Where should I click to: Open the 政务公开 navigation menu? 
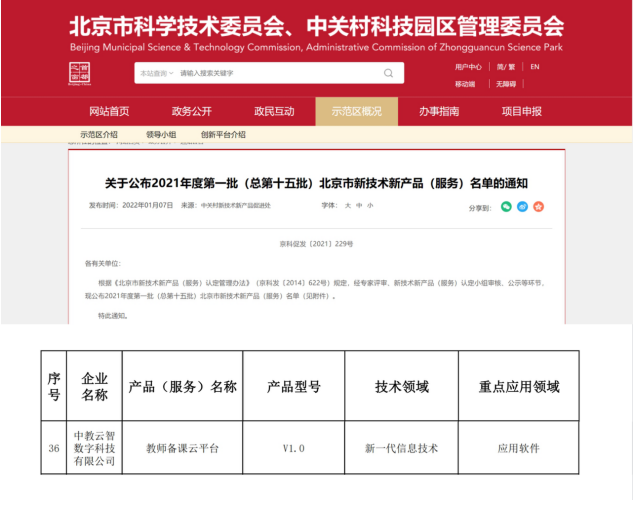click(191, 111)
